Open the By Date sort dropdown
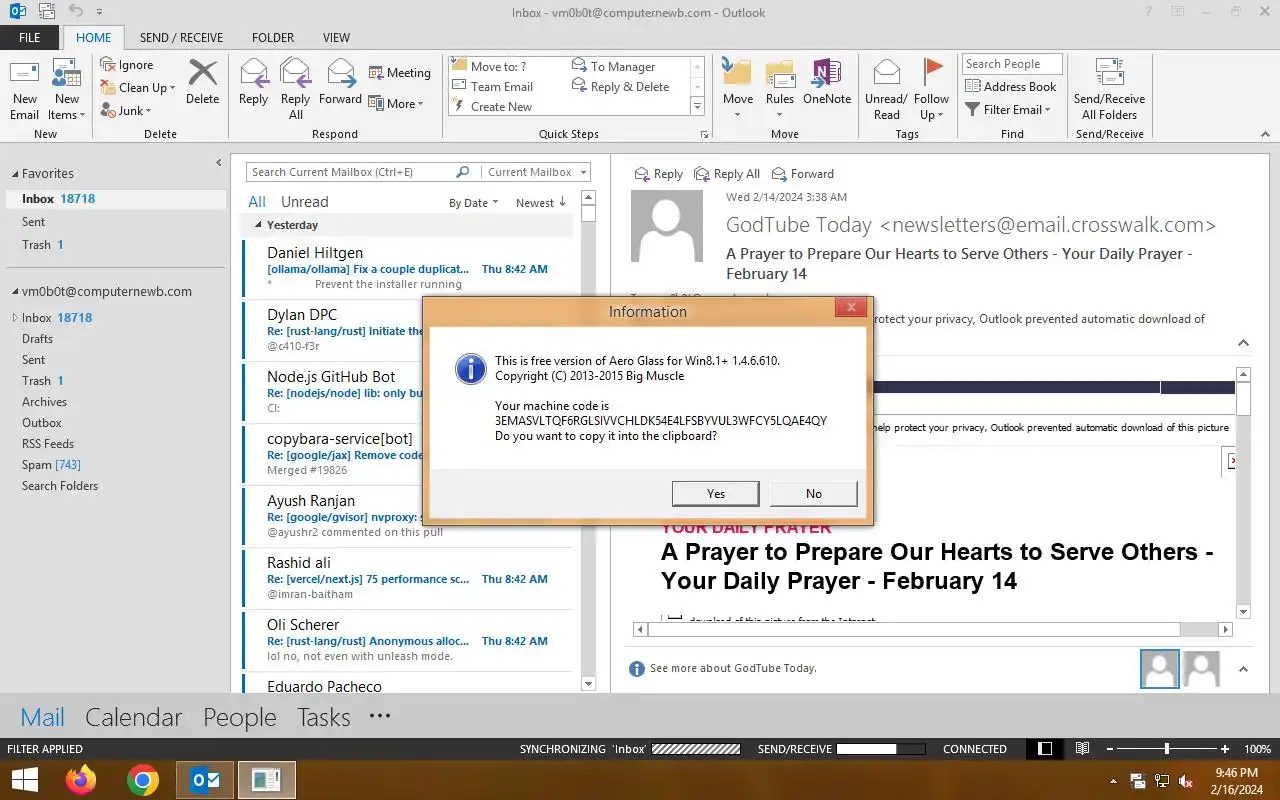The image size is (1280, 800). pyautogui.click(x=474, y=203)
